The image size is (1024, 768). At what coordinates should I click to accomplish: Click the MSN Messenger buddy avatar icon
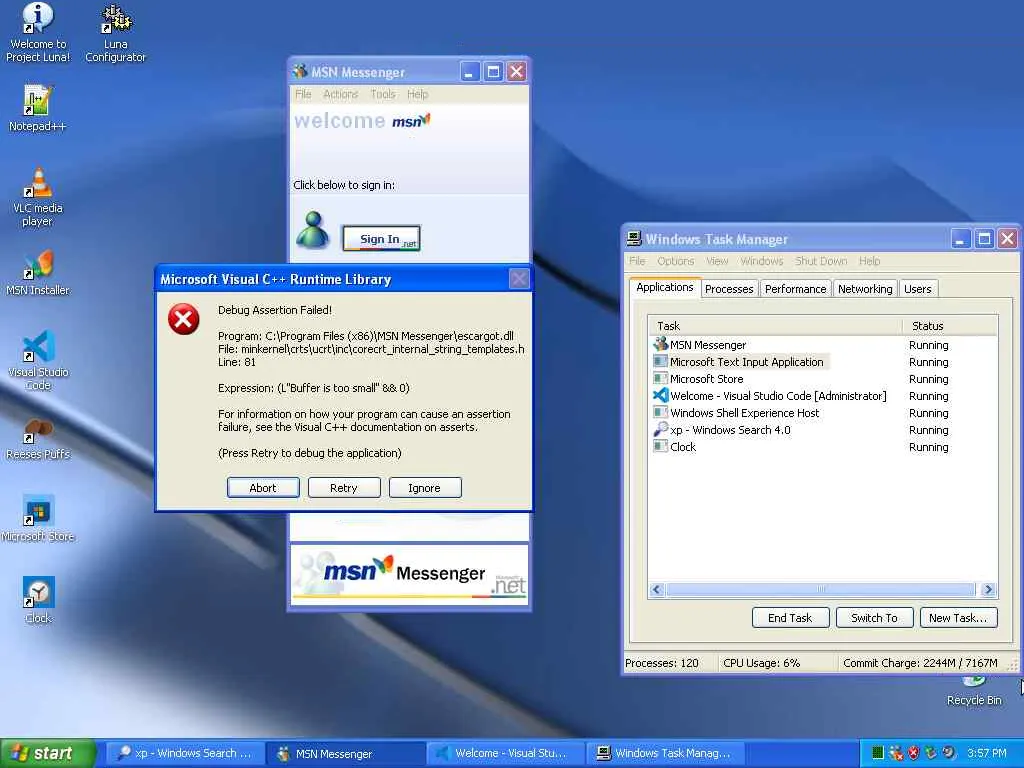tap(313, 230)
